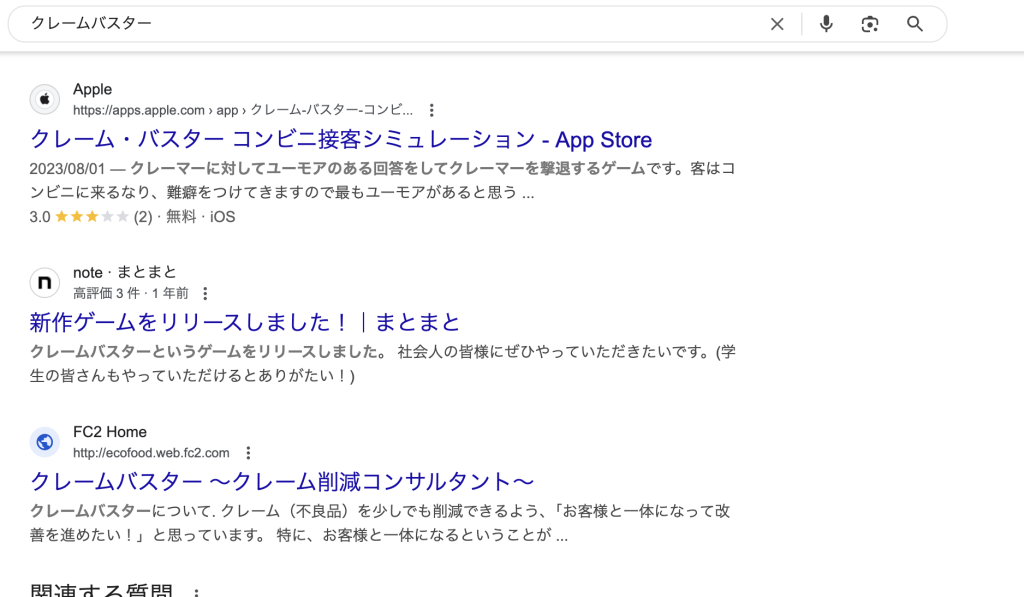Submit search with magnifying glass icon
The image size is (1024, 597).
(914, 24)
